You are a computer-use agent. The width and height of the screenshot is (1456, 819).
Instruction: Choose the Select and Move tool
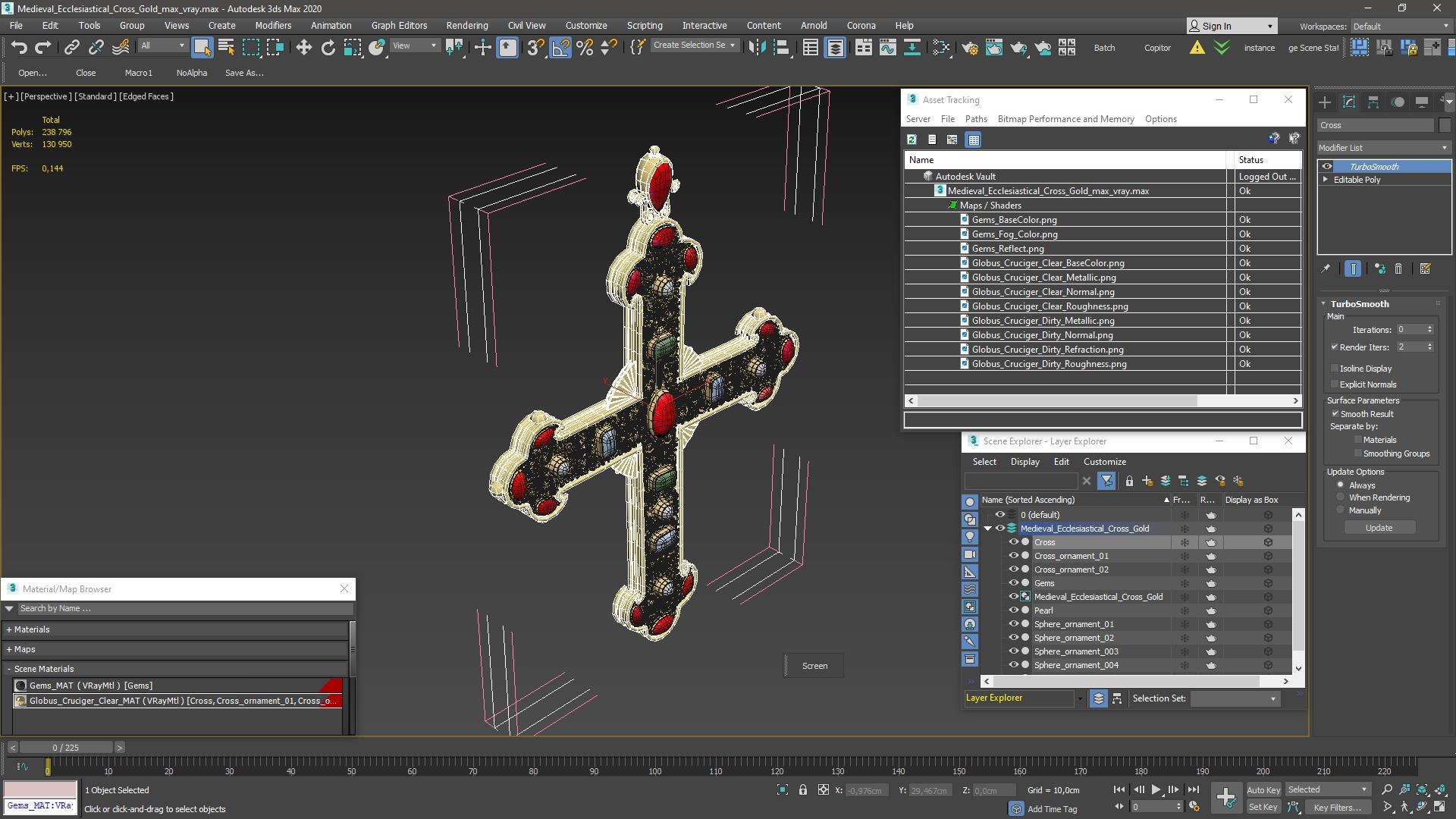(303, 47)
